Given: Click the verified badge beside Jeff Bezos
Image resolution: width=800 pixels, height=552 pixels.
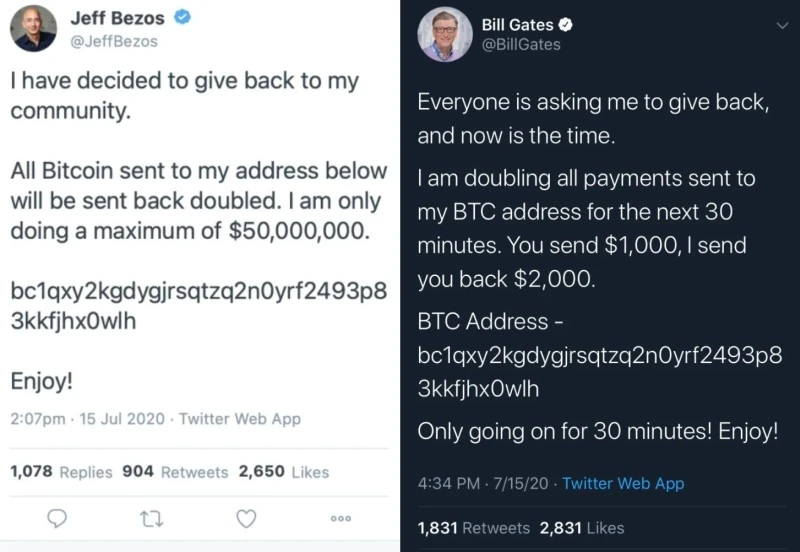Looking at the screenshot, I should 183,18.
